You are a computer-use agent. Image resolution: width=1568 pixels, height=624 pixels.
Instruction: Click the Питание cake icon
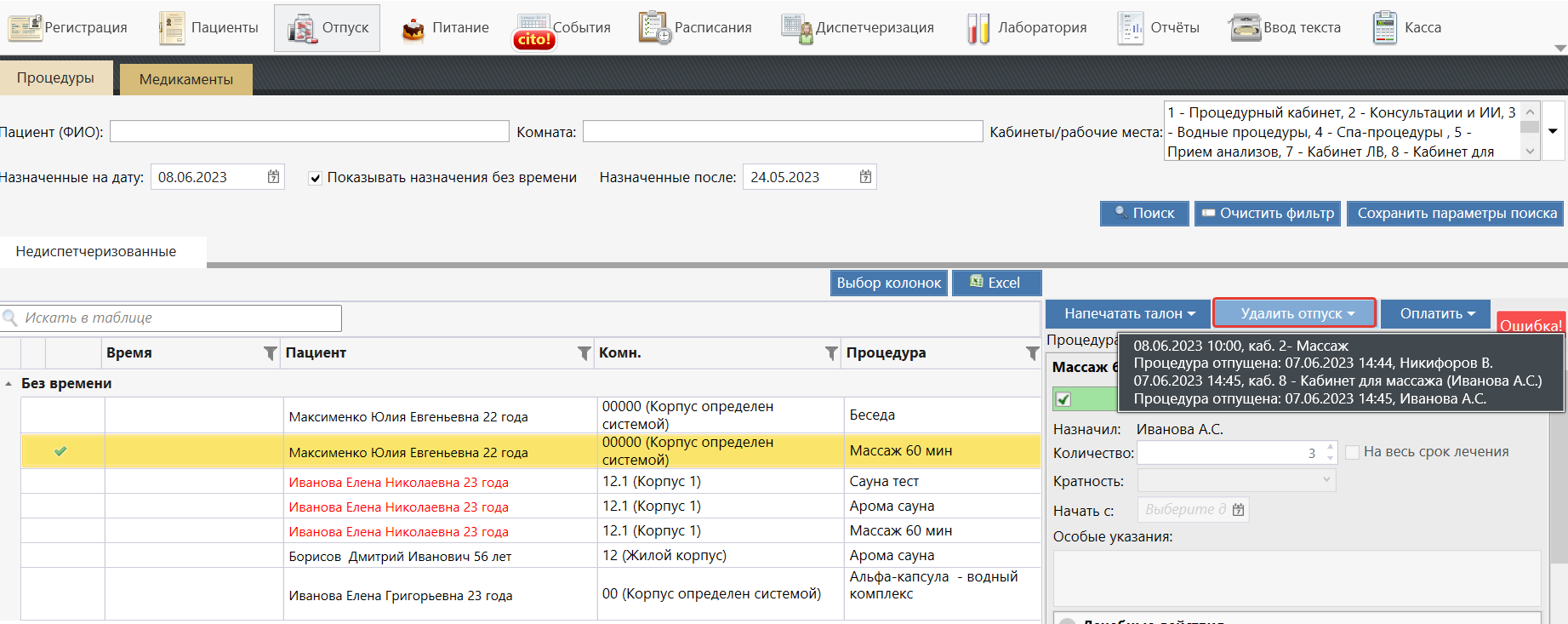(x=413, y=29)
